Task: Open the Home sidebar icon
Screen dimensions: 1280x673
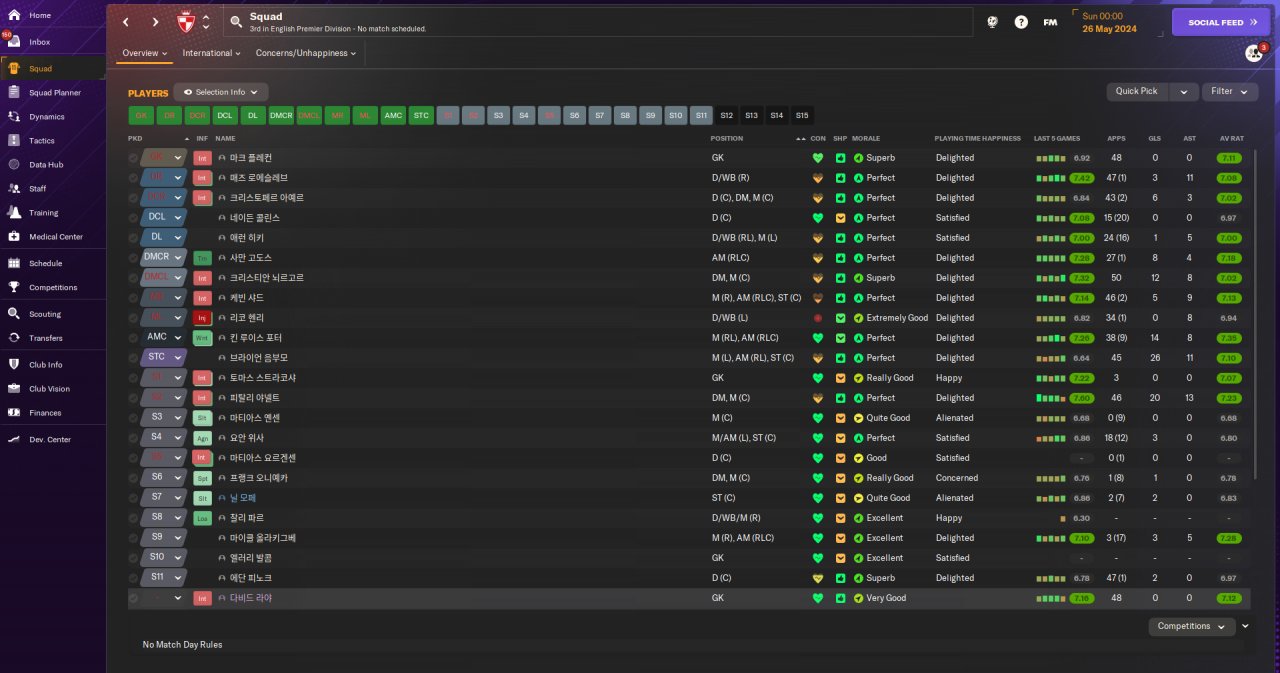Action: click(14, 15)
